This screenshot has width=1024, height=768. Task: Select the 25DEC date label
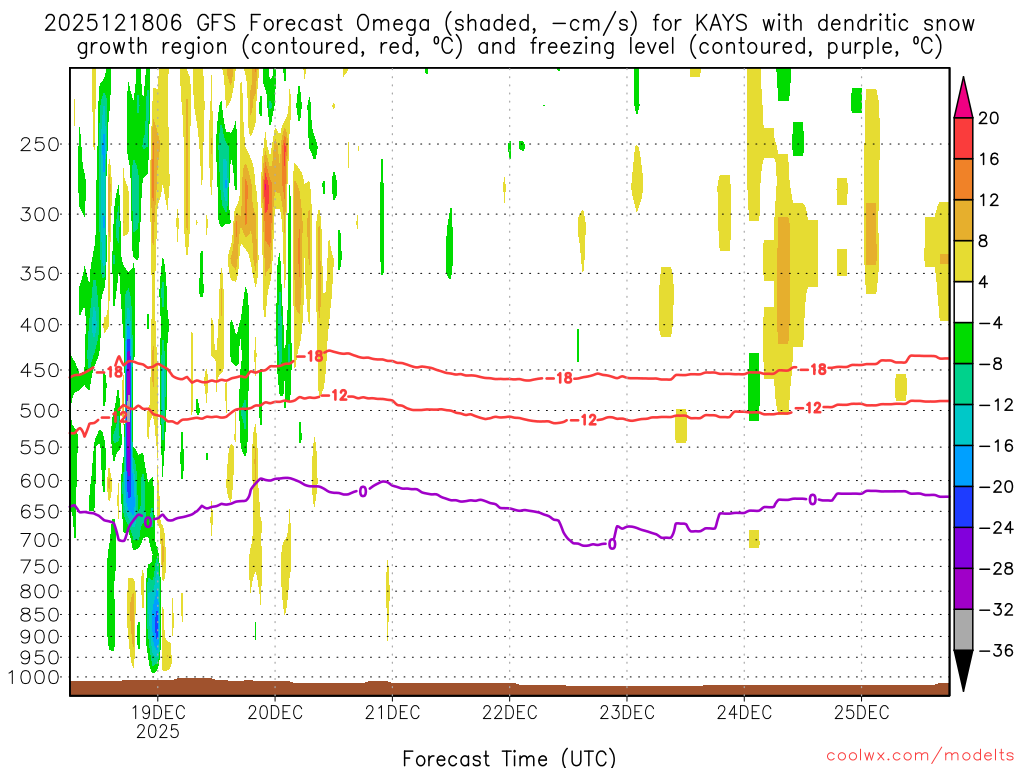pos(861,712)
